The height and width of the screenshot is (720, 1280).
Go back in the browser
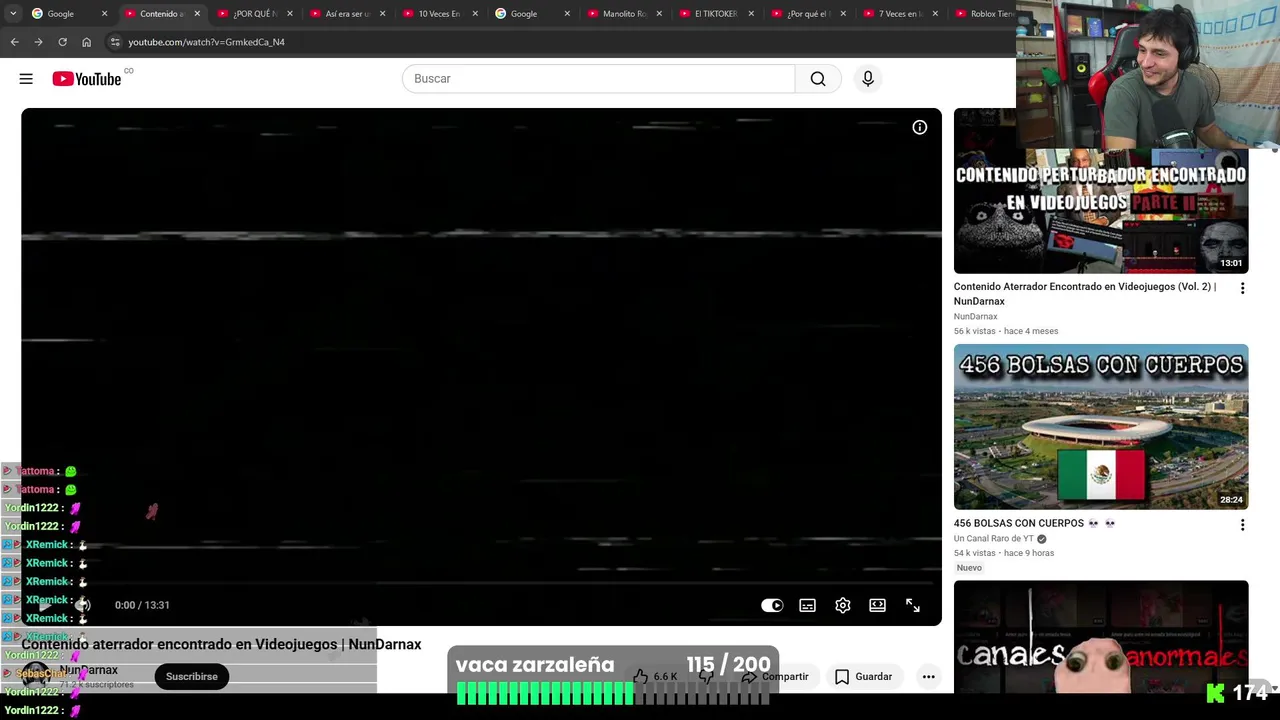click(14, 42)
